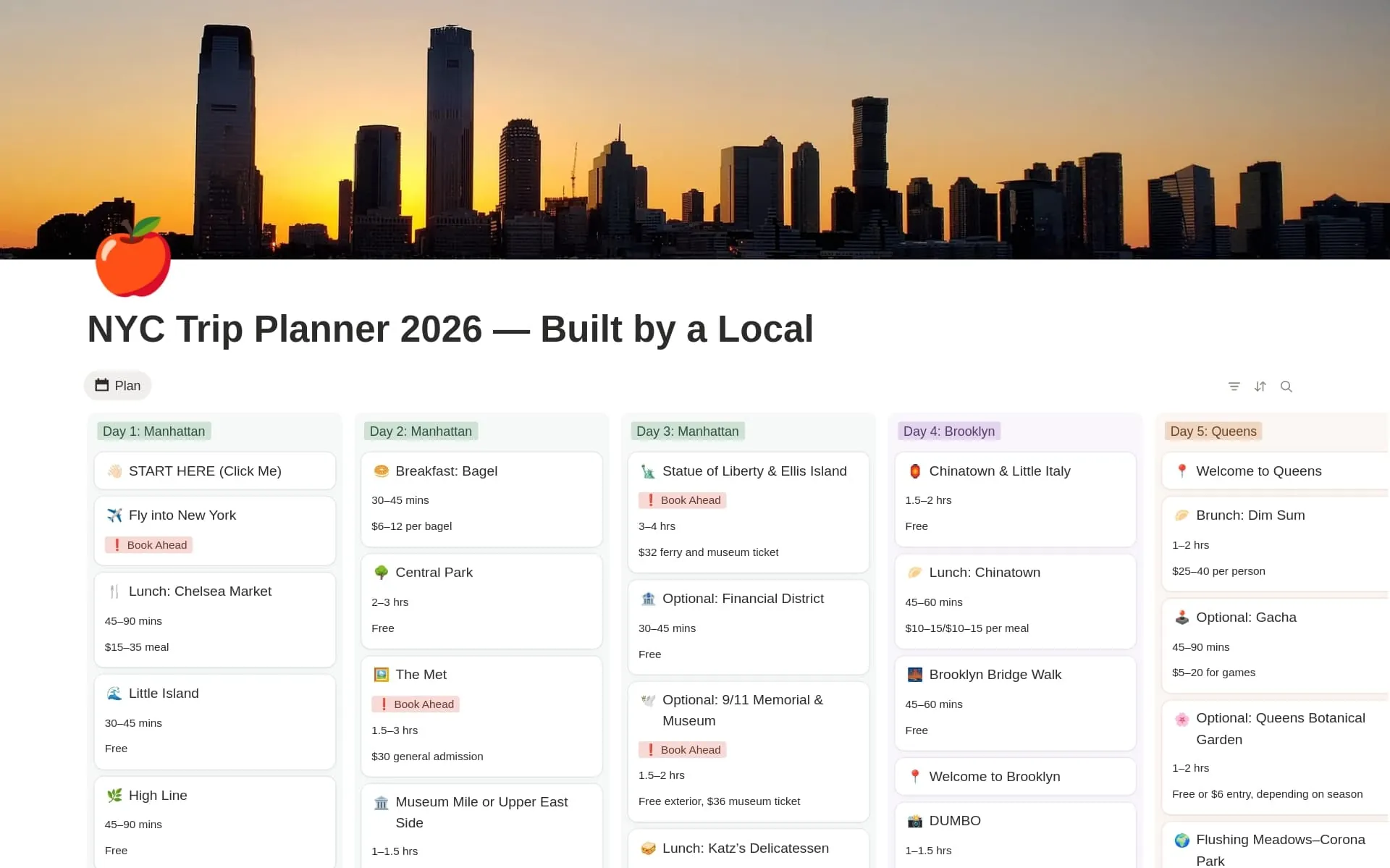
Task: Click '$30 general admission' on The Met
Action: click(x=427, y=757)
